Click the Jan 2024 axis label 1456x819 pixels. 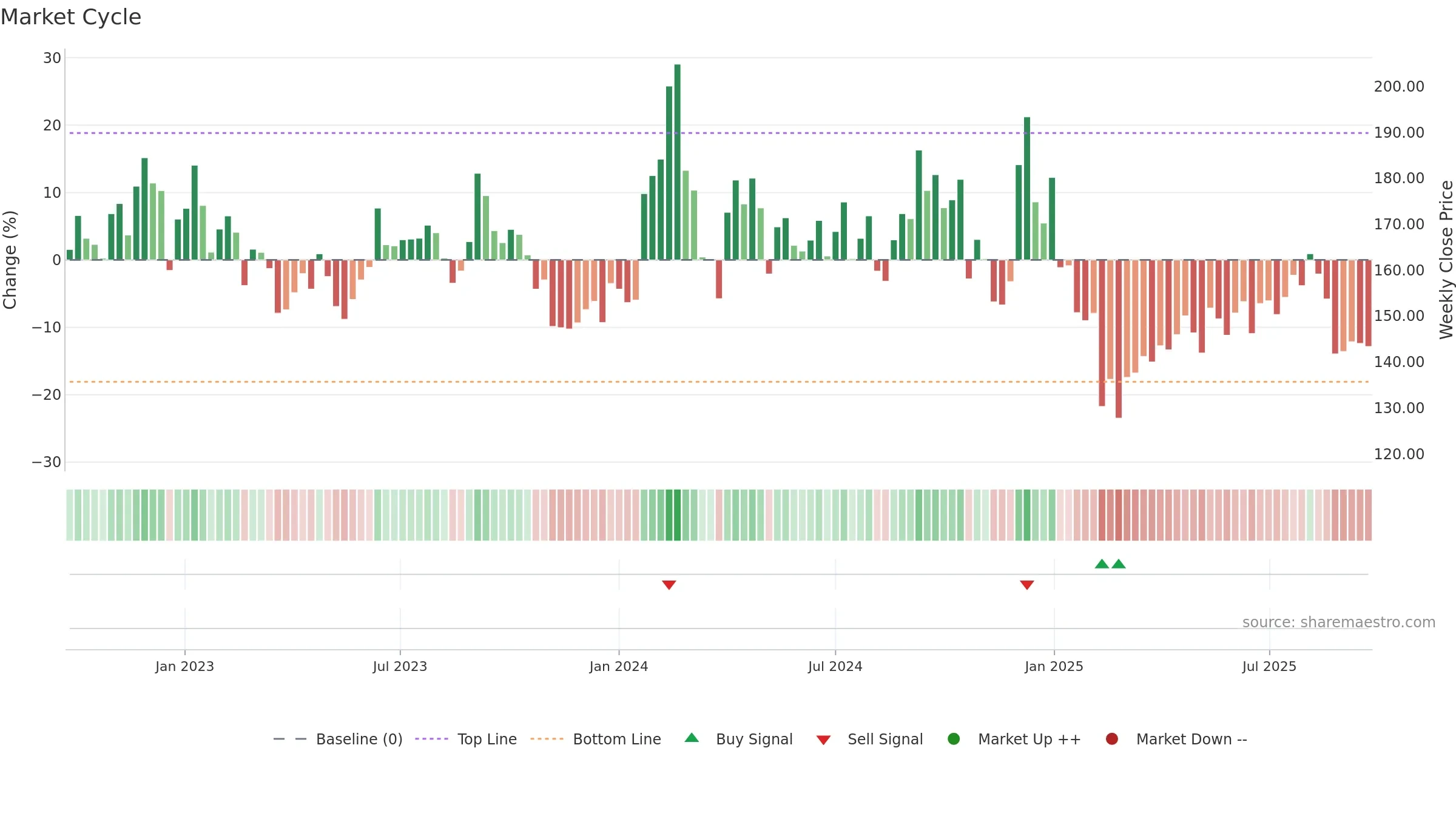pyautogui.click(x=619, y=666)
